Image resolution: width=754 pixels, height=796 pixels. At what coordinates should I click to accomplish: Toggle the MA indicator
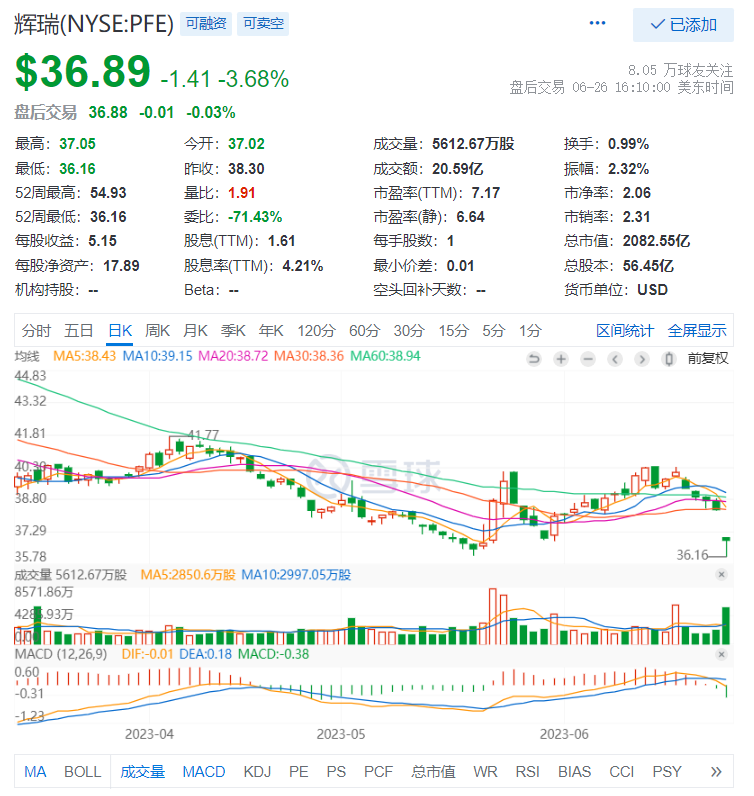(35, 772)
